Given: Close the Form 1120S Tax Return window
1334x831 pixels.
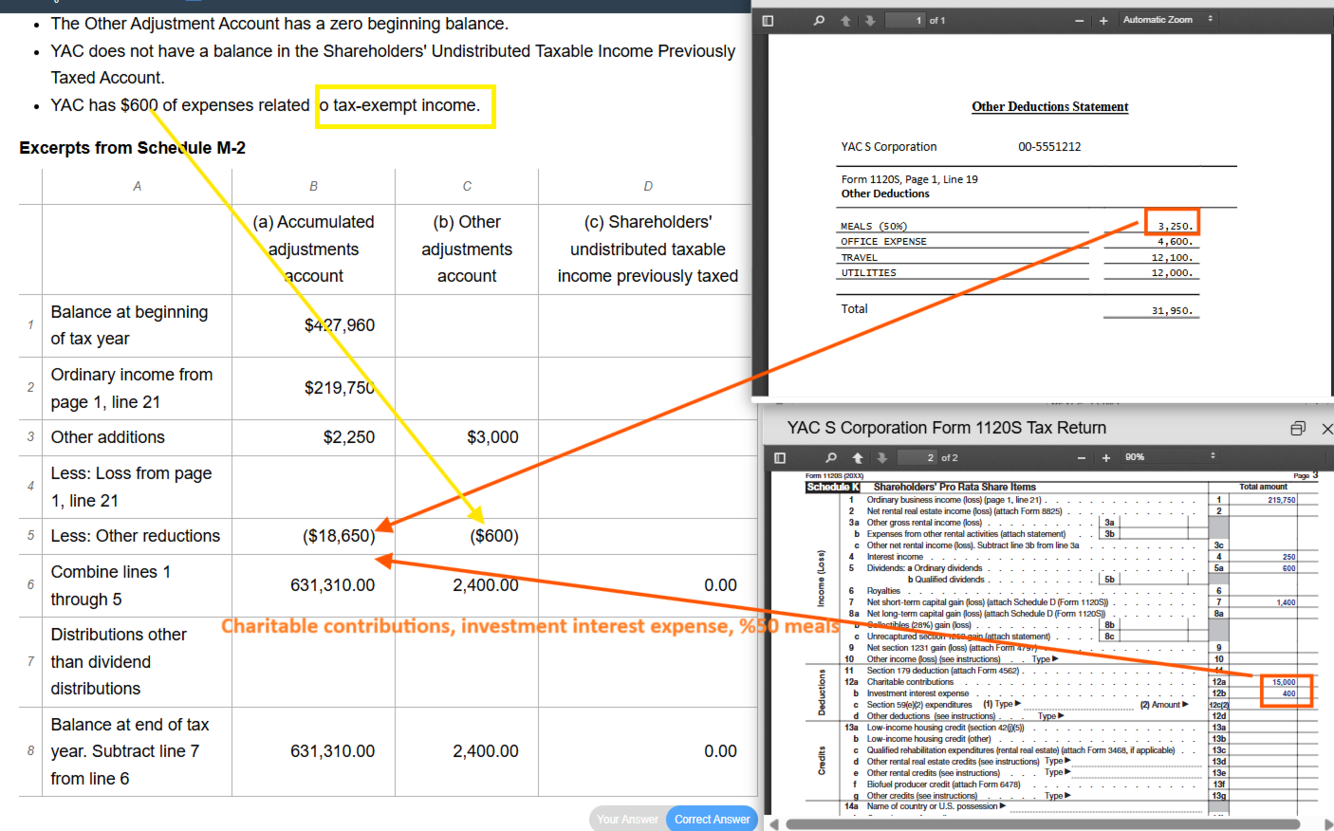Looking at the screenshot, I should coord(1327,428).
